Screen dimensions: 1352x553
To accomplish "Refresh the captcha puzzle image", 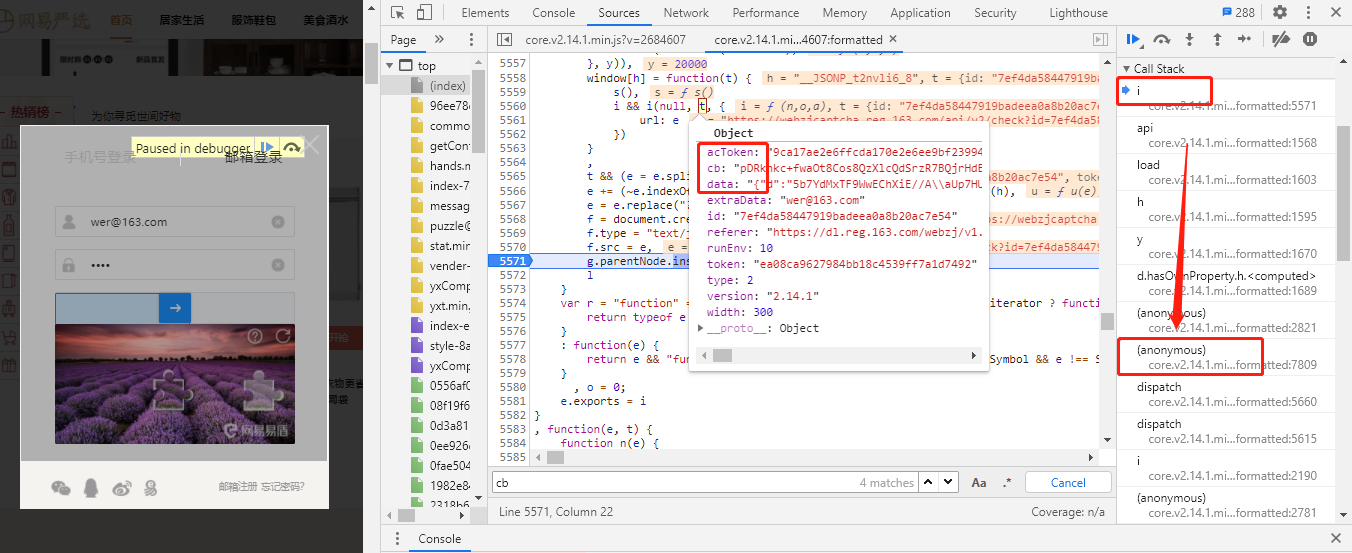I will point(283,336).
